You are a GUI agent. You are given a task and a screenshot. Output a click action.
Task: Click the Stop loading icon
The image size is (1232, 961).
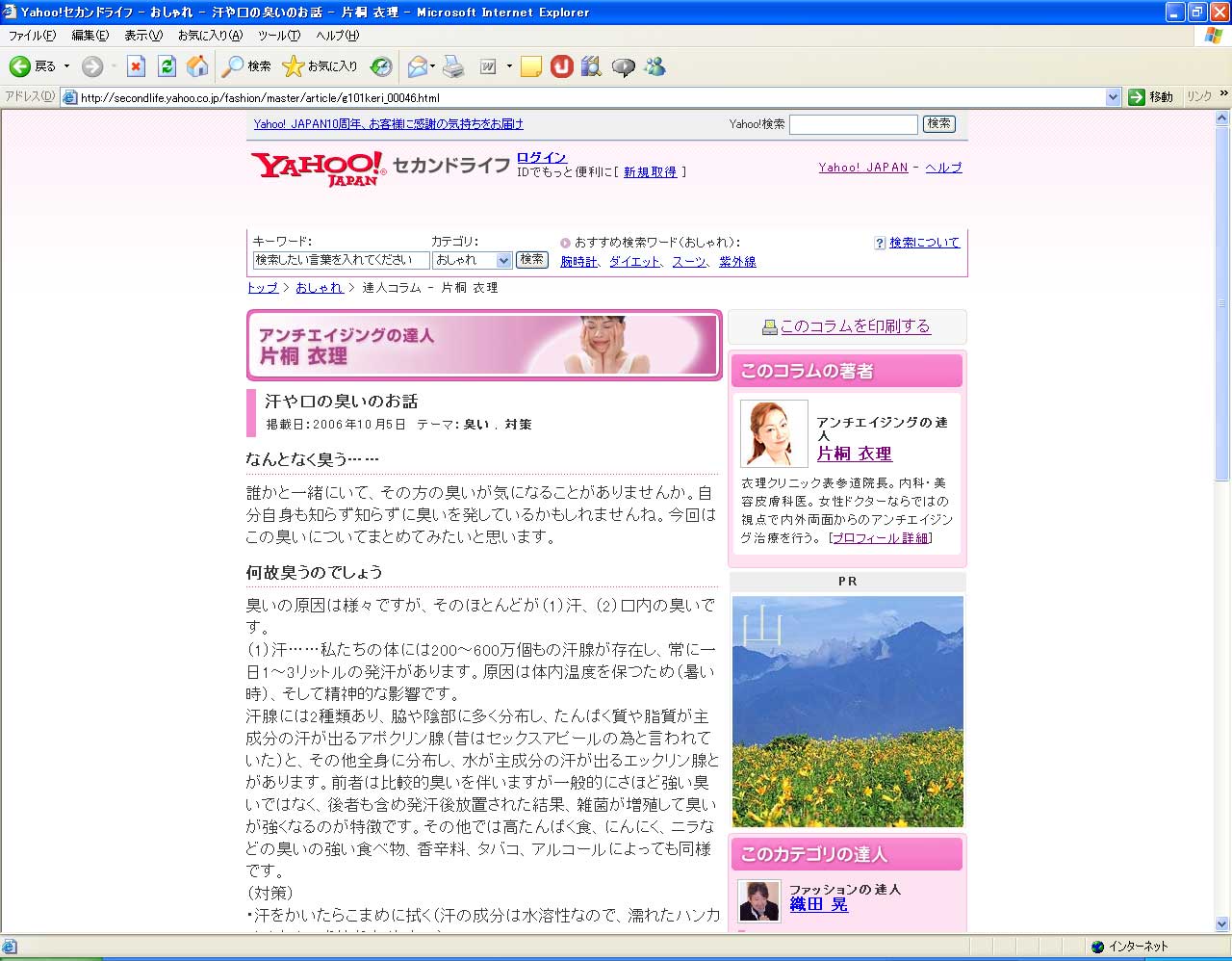(136, 66)
